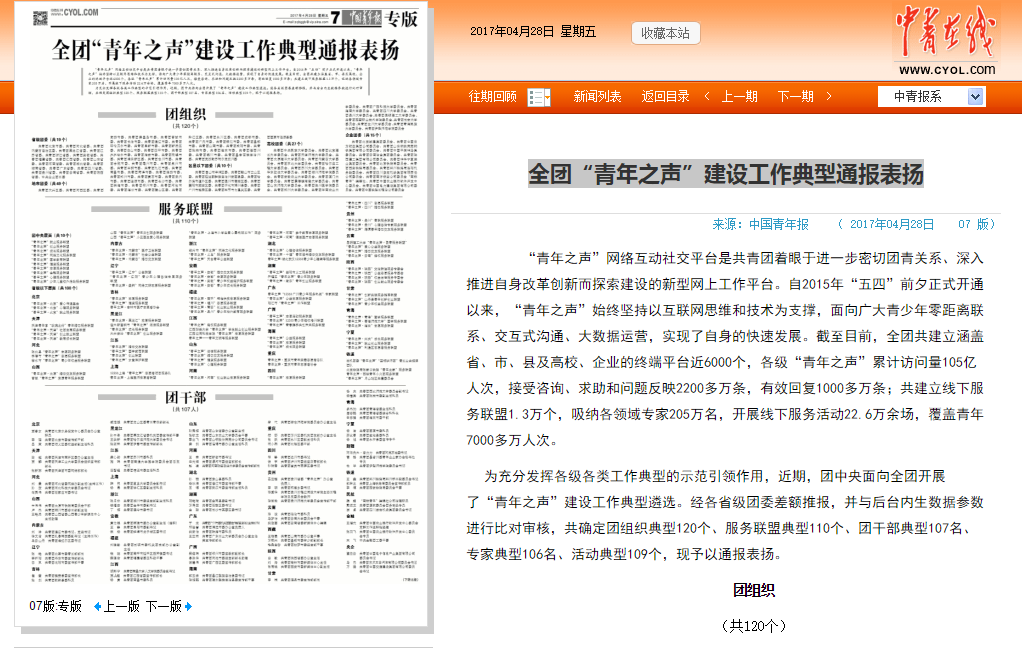
Task: Go to 下一期 next issue
Action: [x=795, y=97]
